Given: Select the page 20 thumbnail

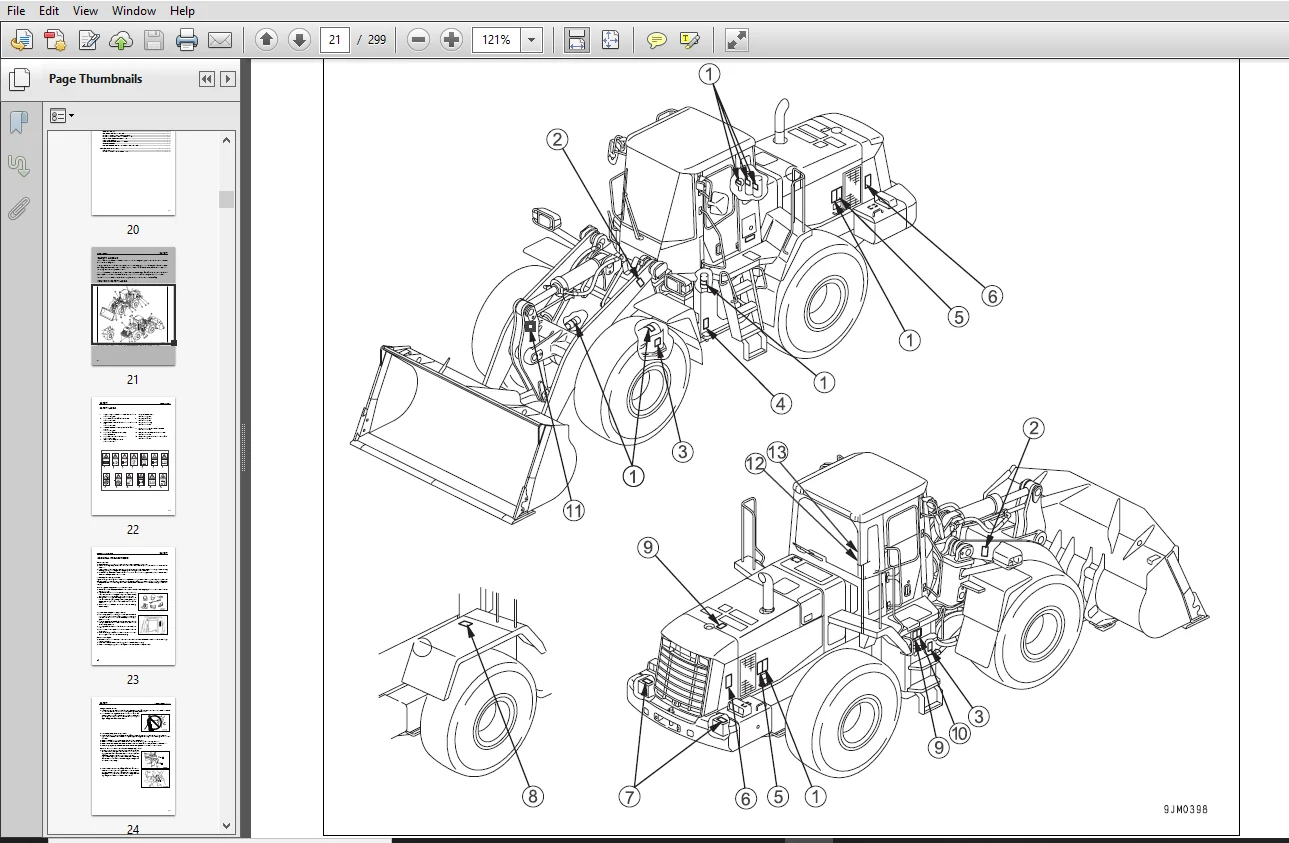Looking at the screenshot, I should tap(133, 173).
